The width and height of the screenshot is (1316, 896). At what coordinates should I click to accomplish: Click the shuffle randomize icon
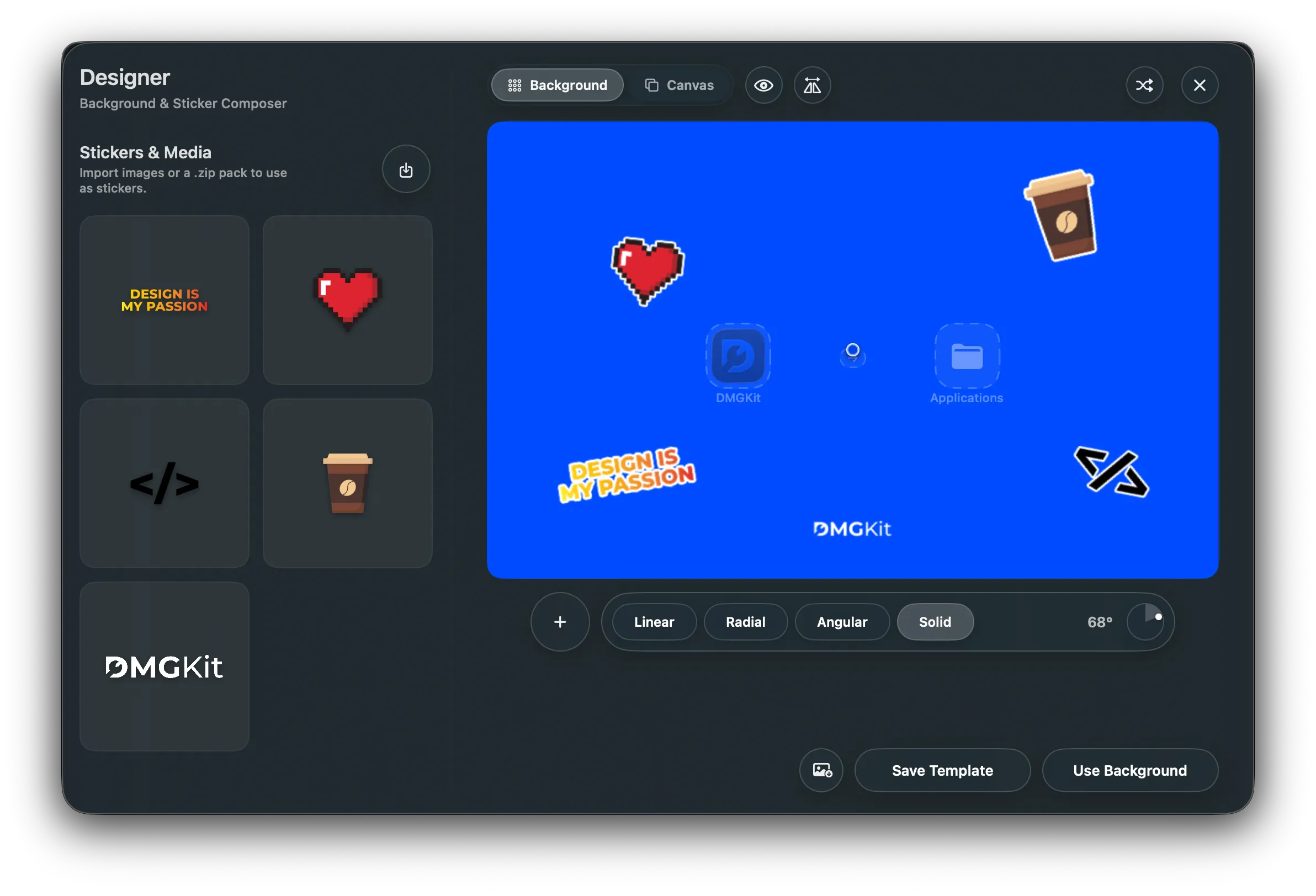(1144, 86)
